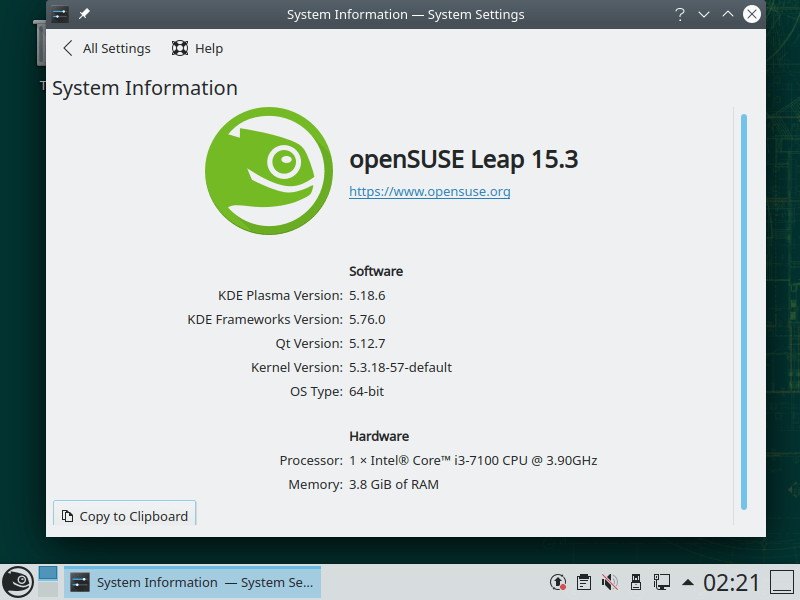
Task: Open the network connections tray icon
Action: point(662,582)
